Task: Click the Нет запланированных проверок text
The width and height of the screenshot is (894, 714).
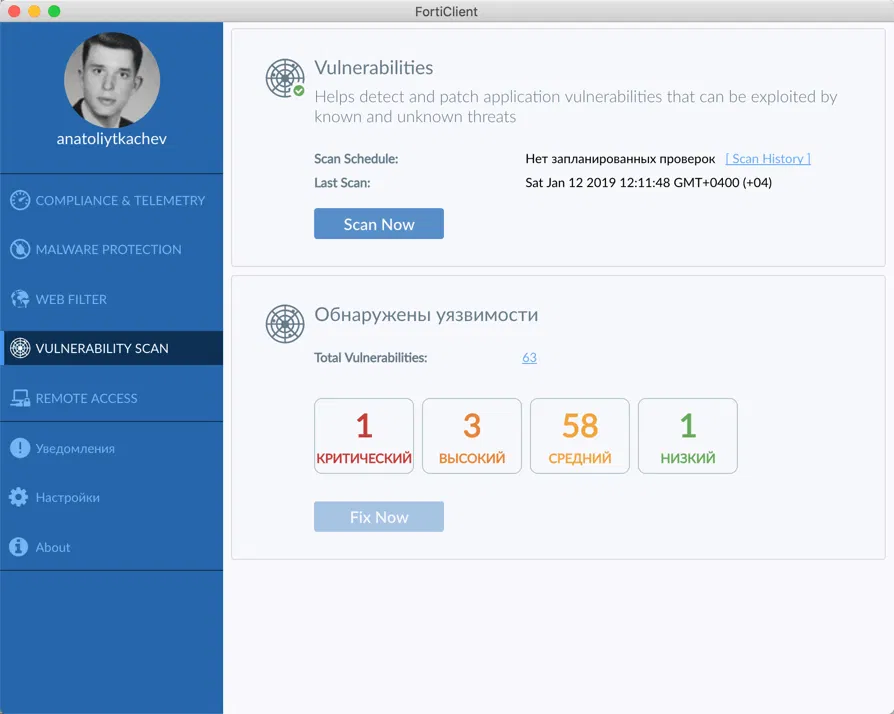Action: click(620, 159)
